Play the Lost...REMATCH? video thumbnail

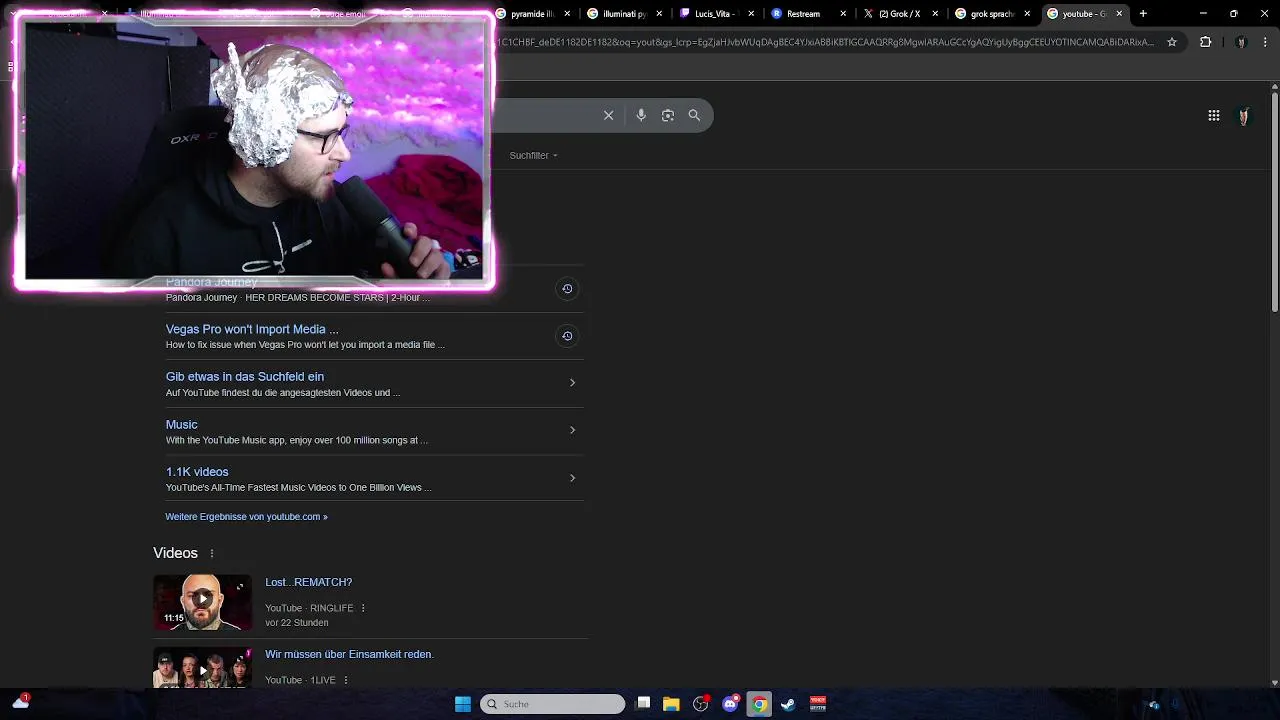click(x=202, y=602)
